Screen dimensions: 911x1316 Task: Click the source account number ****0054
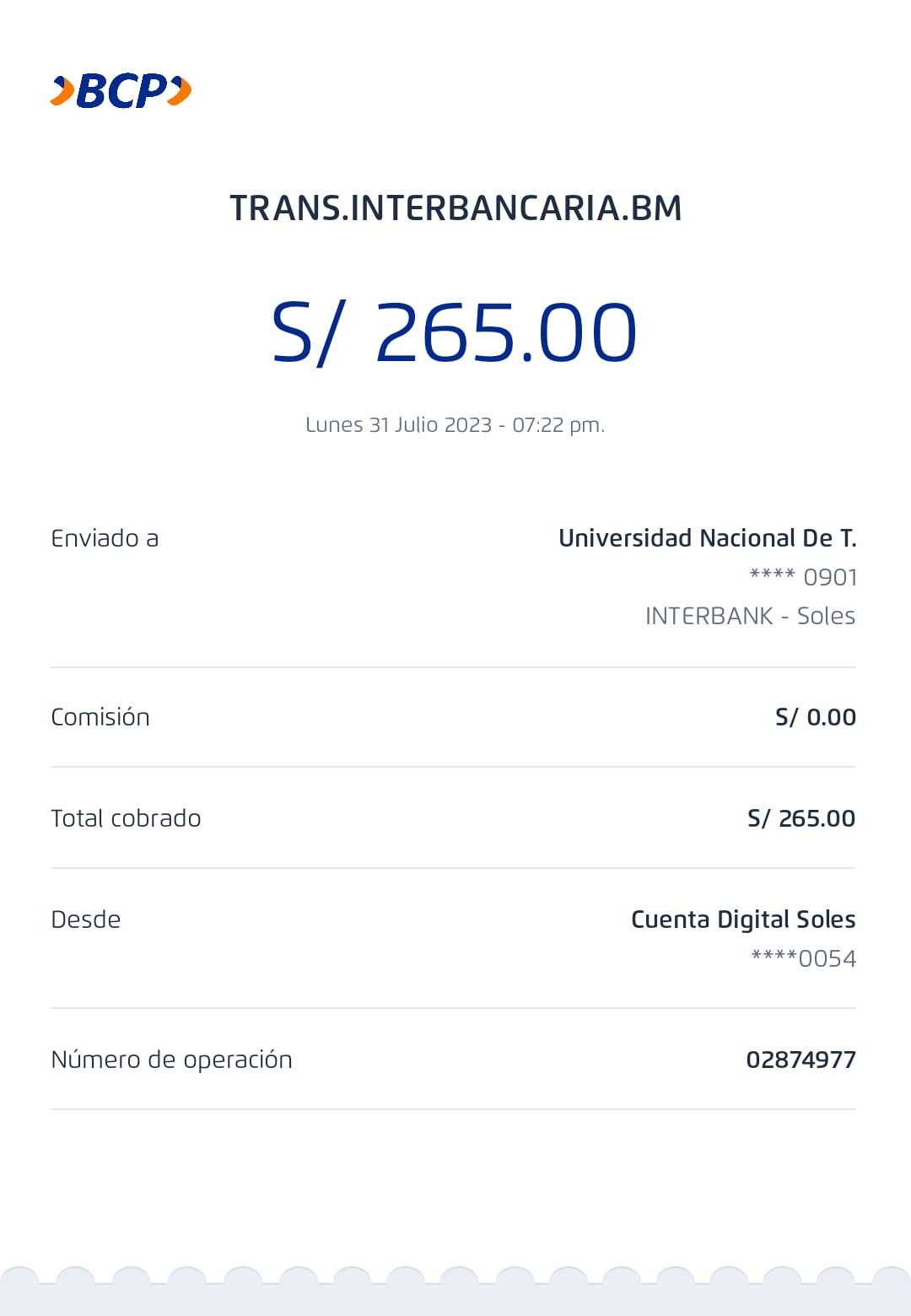pyautogui.click(x=803, y=958)
